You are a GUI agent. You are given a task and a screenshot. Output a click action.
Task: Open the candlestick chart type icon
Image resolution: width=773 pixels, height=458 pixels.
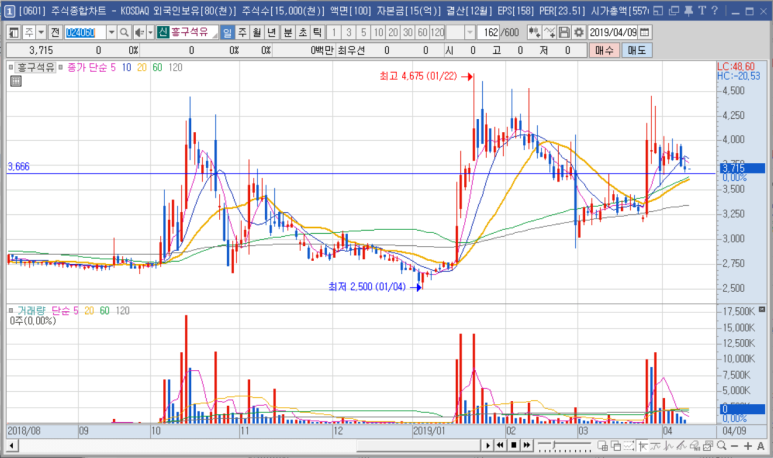click(x=534, y=33)
